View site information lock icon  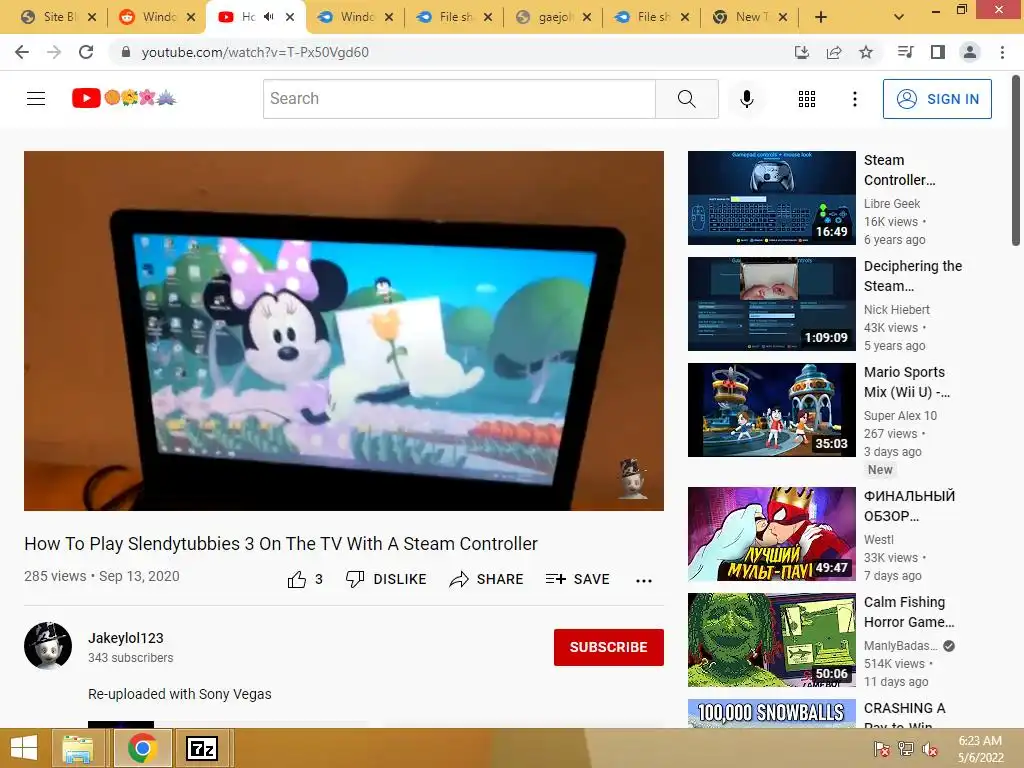(x=126, y=52)
